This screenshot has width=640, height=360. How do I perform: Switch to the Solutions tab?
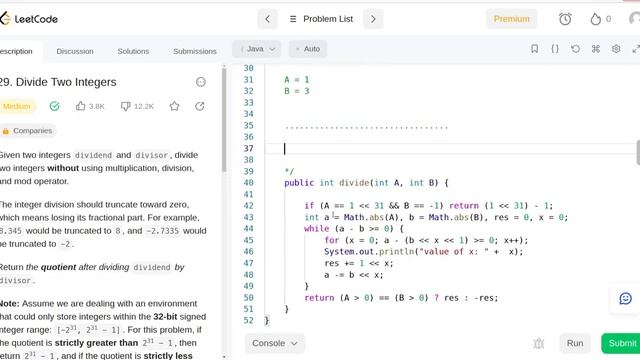133,51
